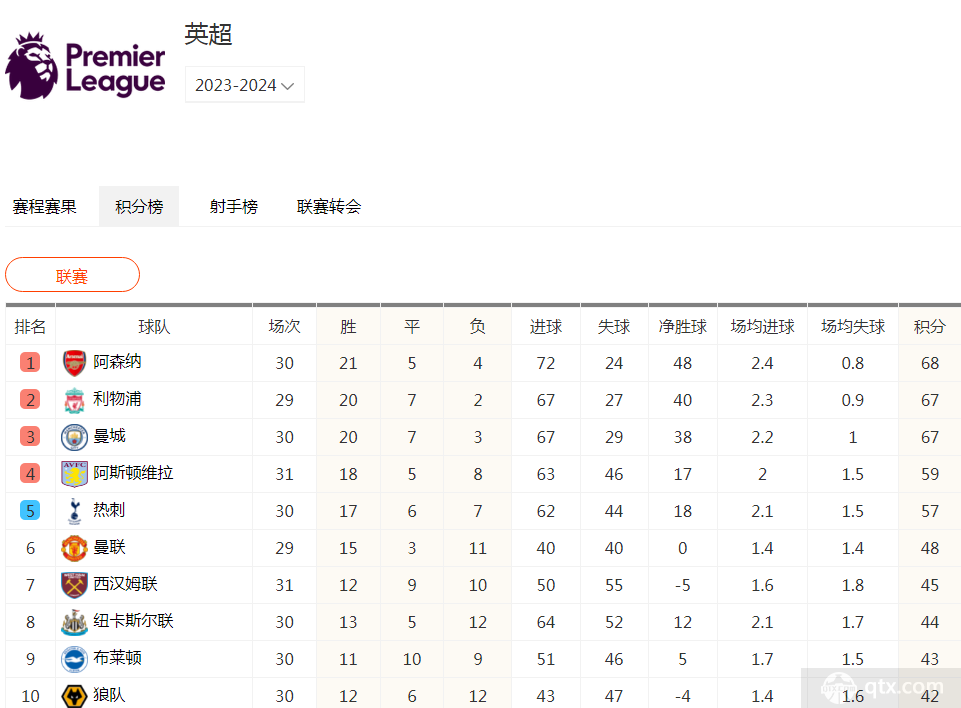Click the Aston Villa club crest
This screenshot has width=961, height=708.
point(74,474)
